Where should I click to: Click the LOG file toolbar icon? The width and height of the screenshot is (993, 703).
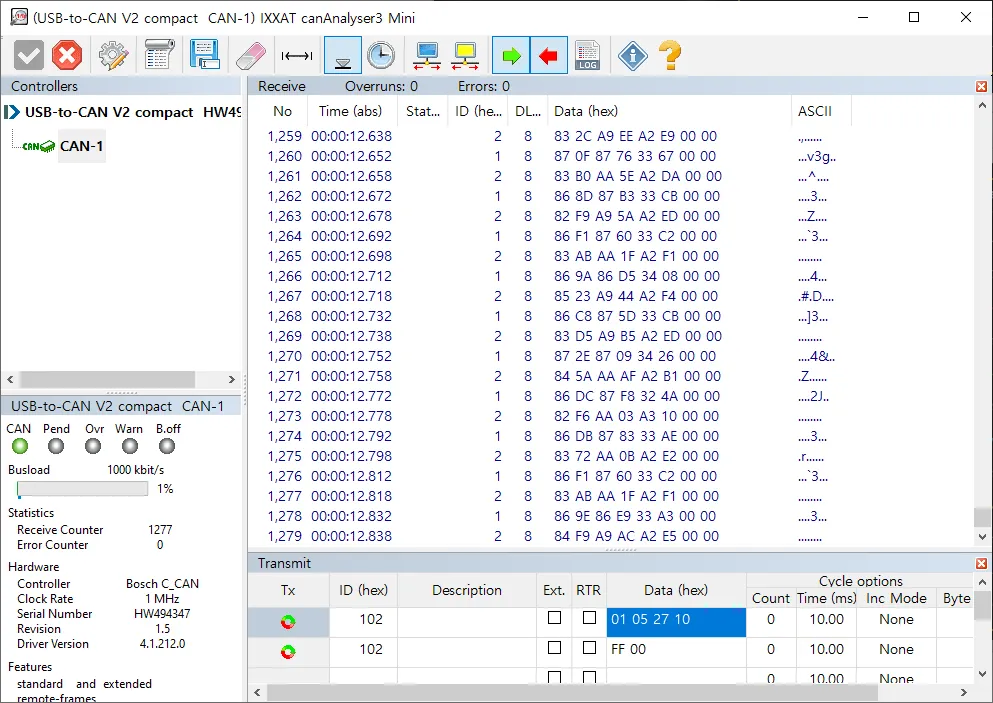587,55
